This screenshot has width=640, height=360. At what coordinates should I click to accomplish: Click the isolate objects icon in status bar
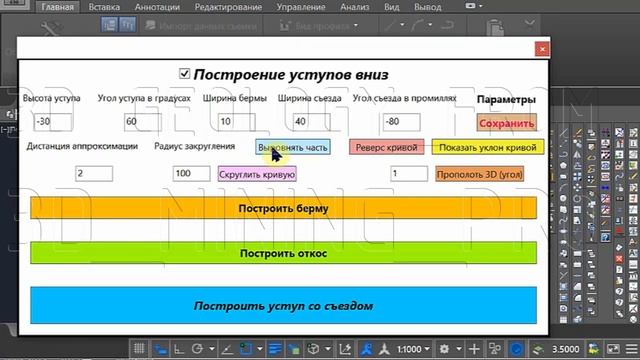click(495, 349)
